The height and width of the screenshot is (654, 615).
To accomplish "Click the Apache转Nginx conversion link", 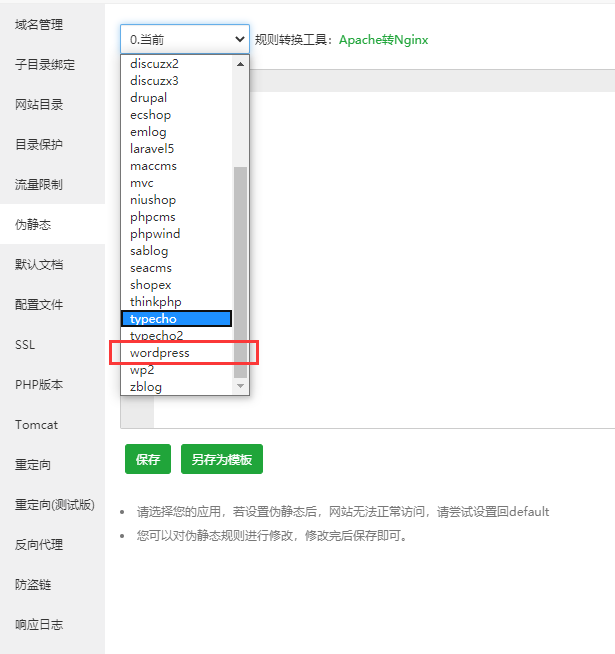I will 383,40.
